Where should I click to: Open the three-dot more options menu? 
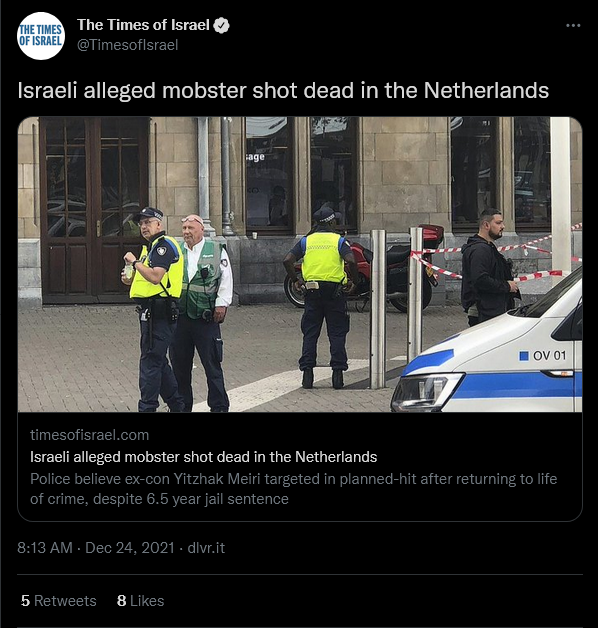click(x=573, y=26)
